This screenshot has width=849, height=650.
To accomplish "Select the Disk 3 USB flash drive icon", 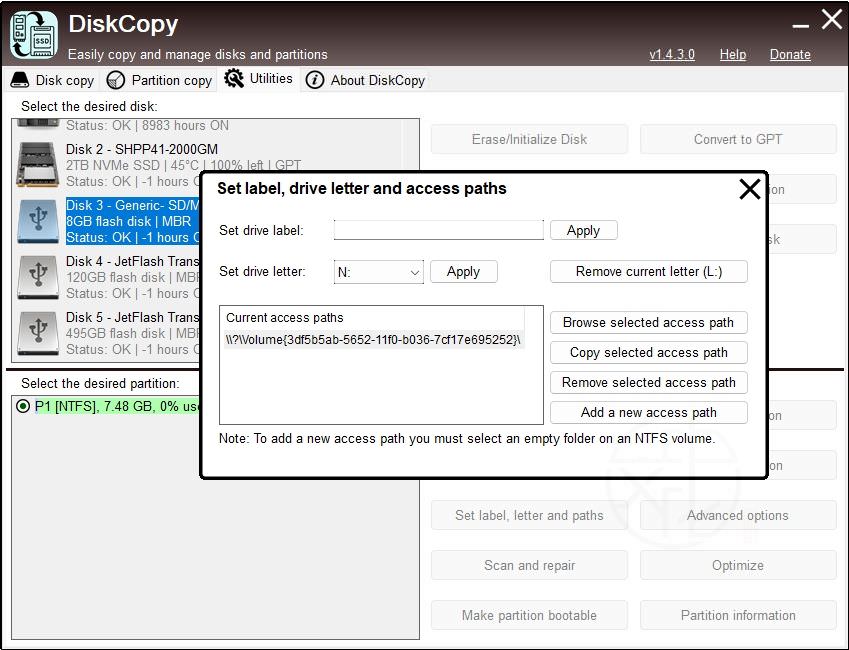I will (37, 221).
